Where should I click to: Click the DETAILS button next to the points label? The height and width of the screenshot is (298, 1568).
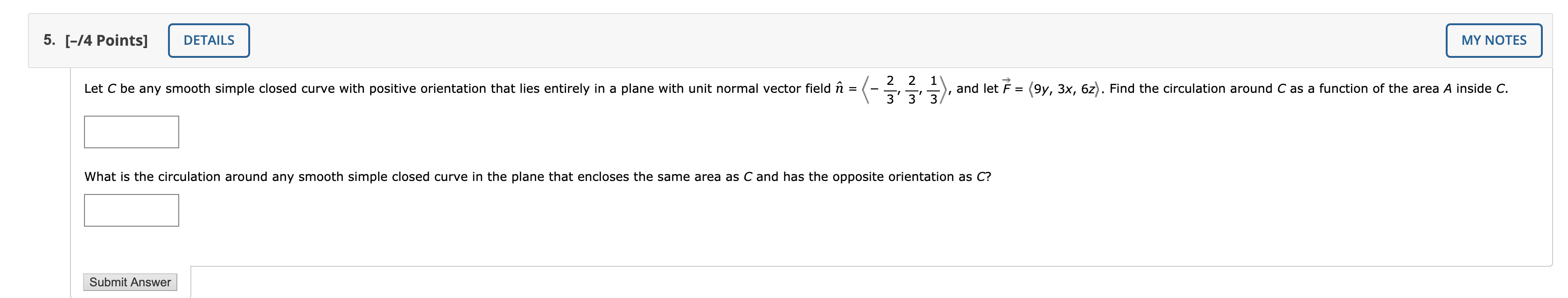(208, 40)
